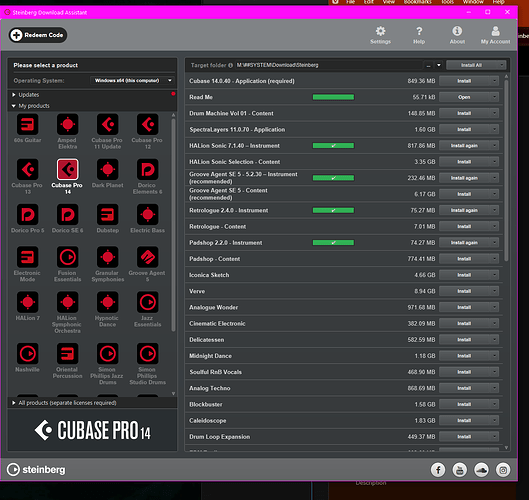Image resolution: width=529 pixels, height=500 pixels.
Task: Open Steinberg YouTube channel icon
Action: pos(460,470)
